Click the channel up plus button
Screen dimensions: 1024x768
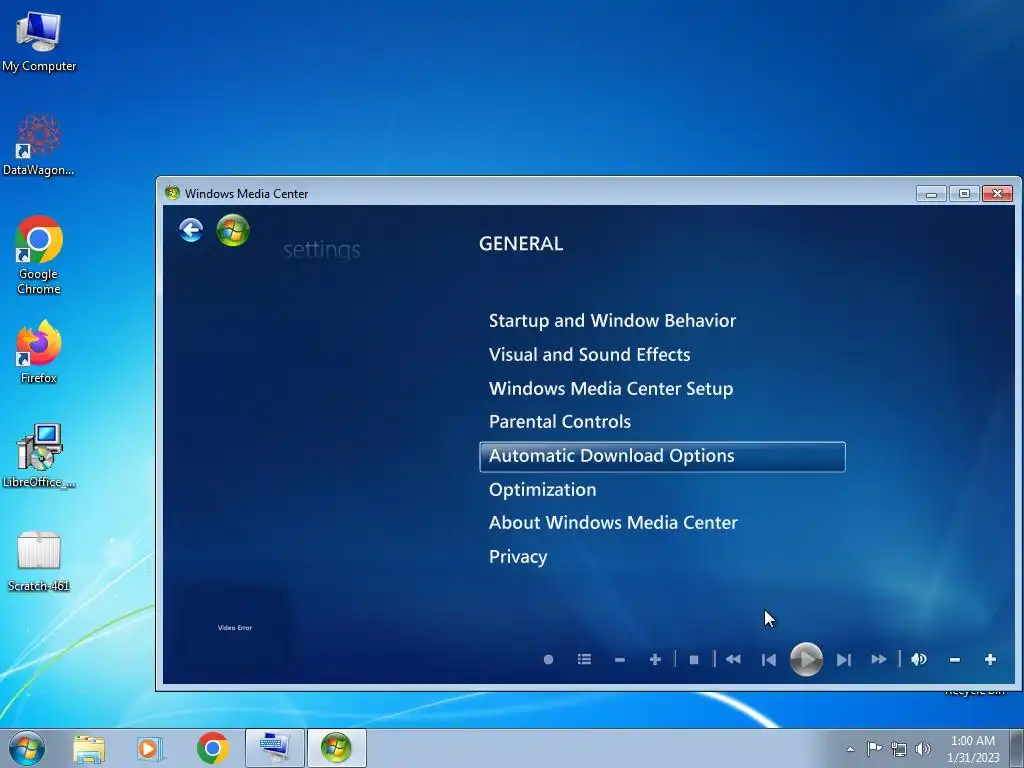pyautogui.click(x=655, y=660)
